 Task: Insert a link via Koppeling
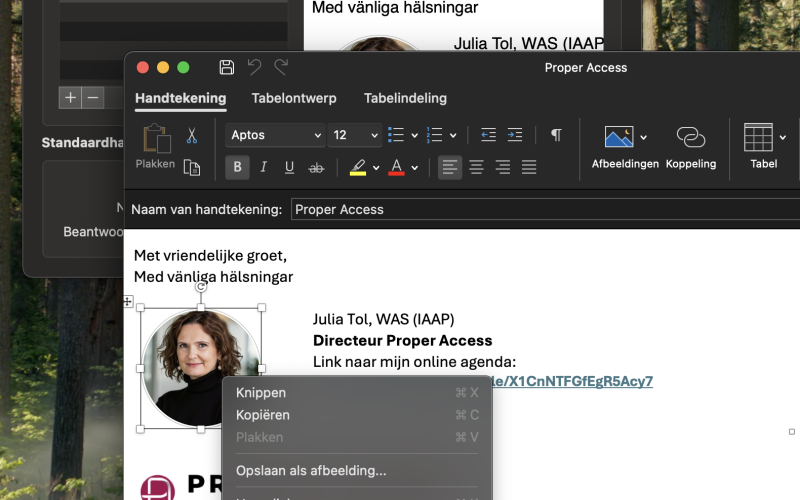tap(691, 146)
